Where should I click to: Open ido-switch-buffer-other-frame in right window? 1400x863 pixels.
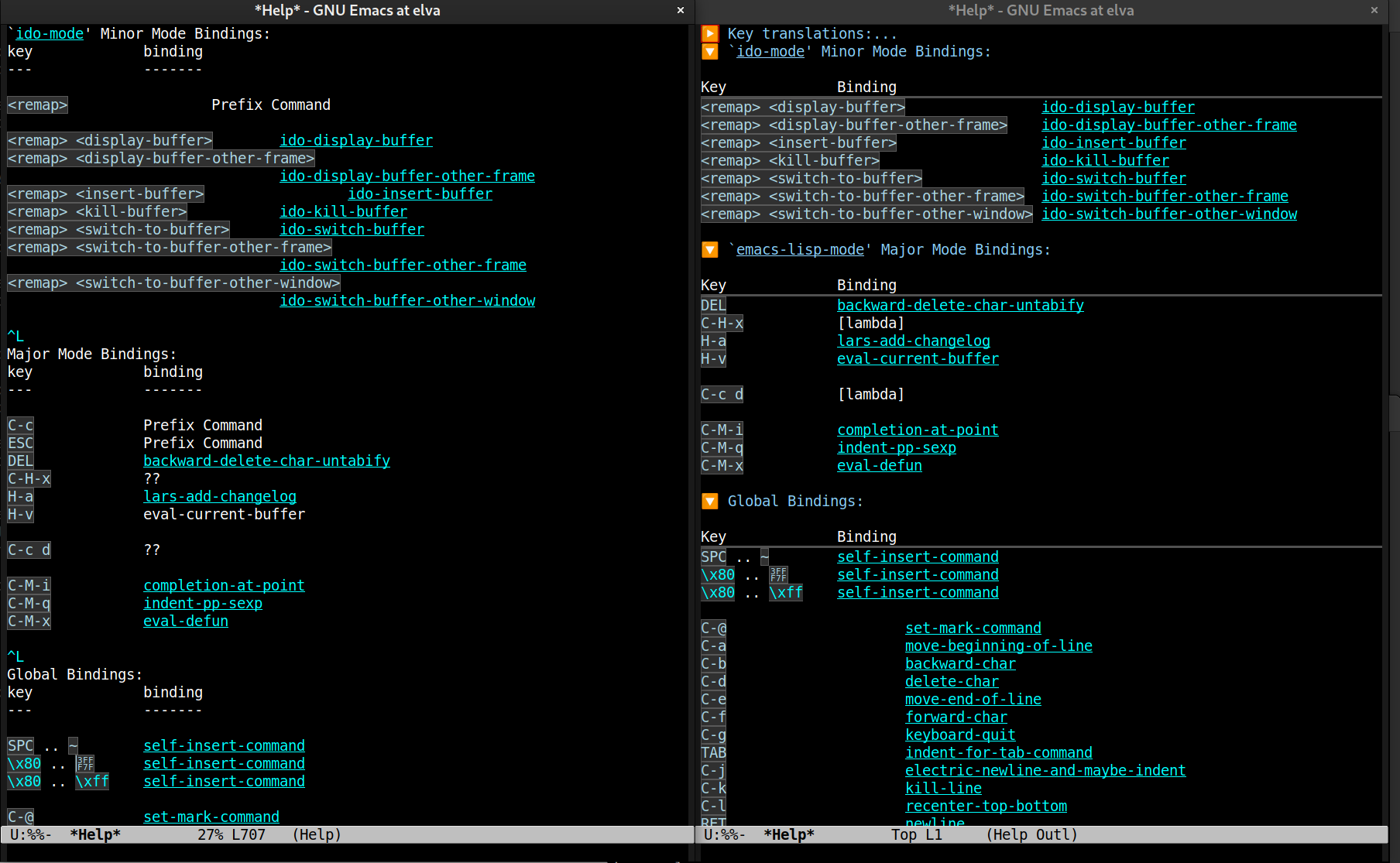(x=1165, y=196)
